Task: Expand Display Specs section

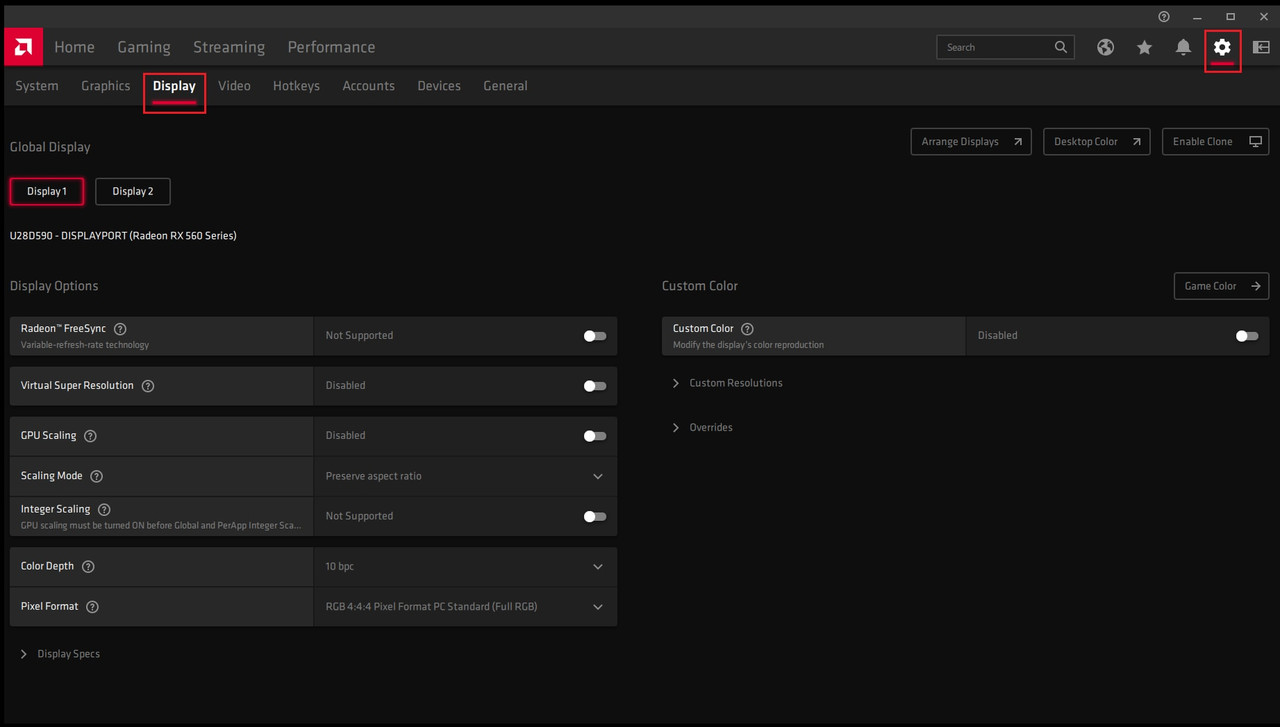Action: [60, 654]
